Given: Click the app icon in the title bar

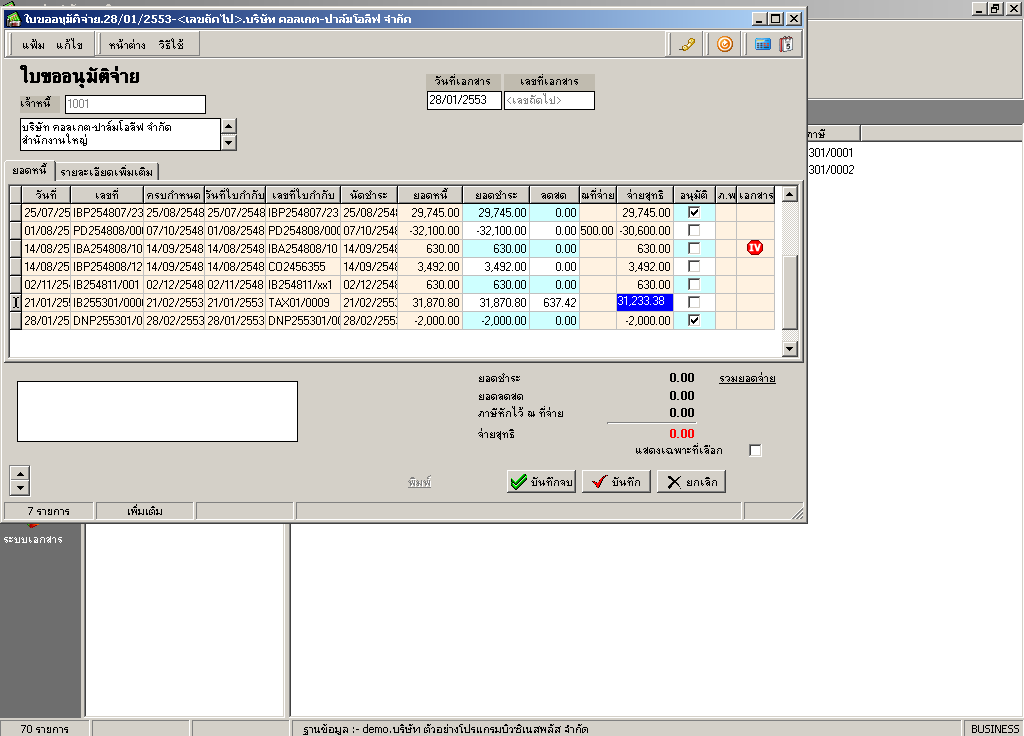Looking at the screenshot, I should click(13, 19).
